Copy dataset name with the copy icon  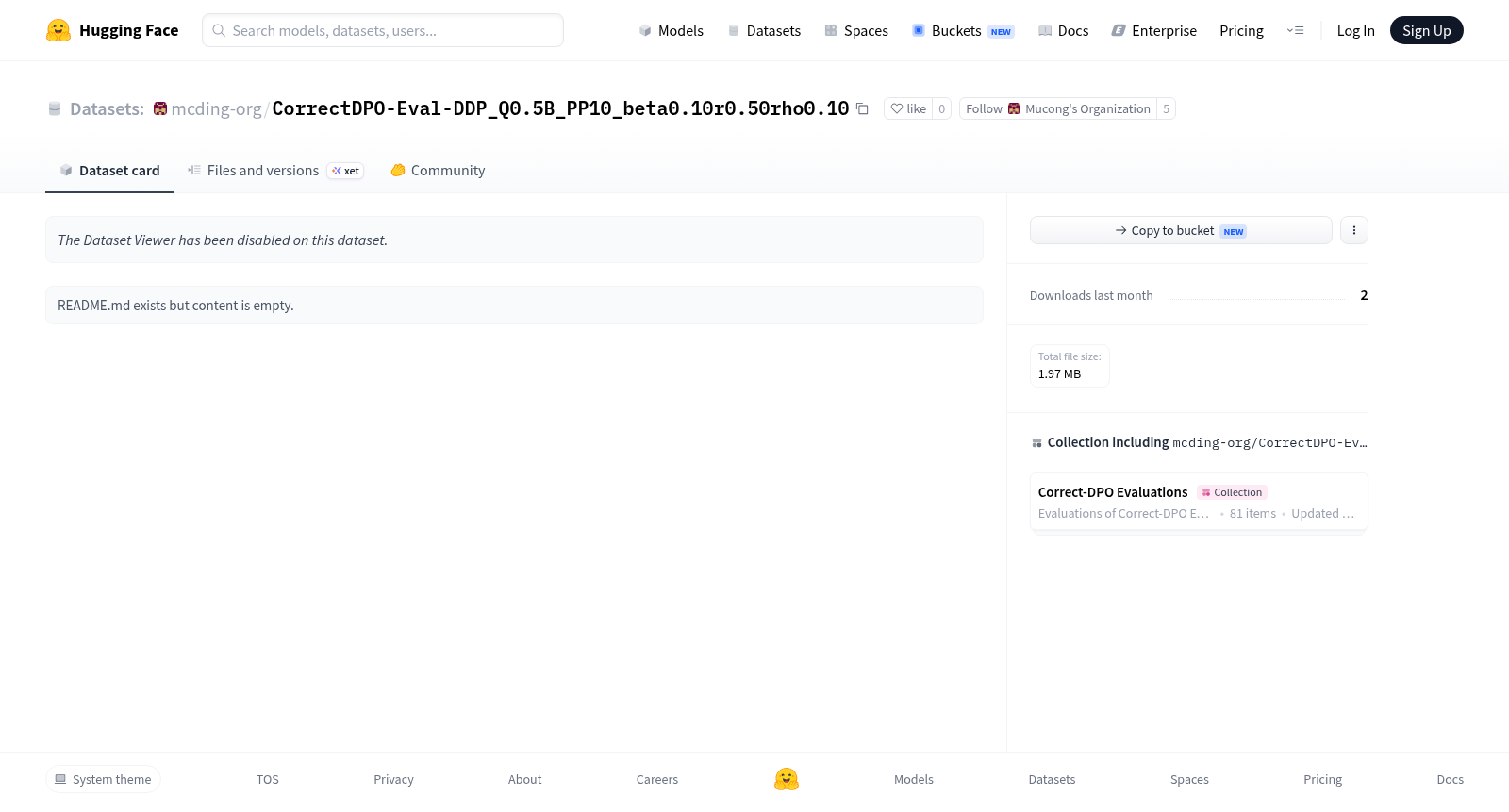coord(862,108)
